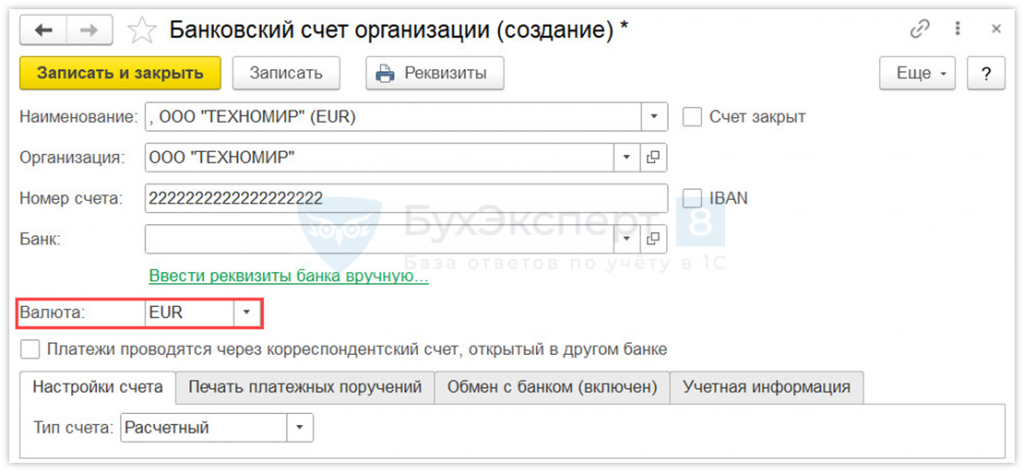Click the Расчетный value in Тип счета
1024x472 pixels.
(204, 428)
